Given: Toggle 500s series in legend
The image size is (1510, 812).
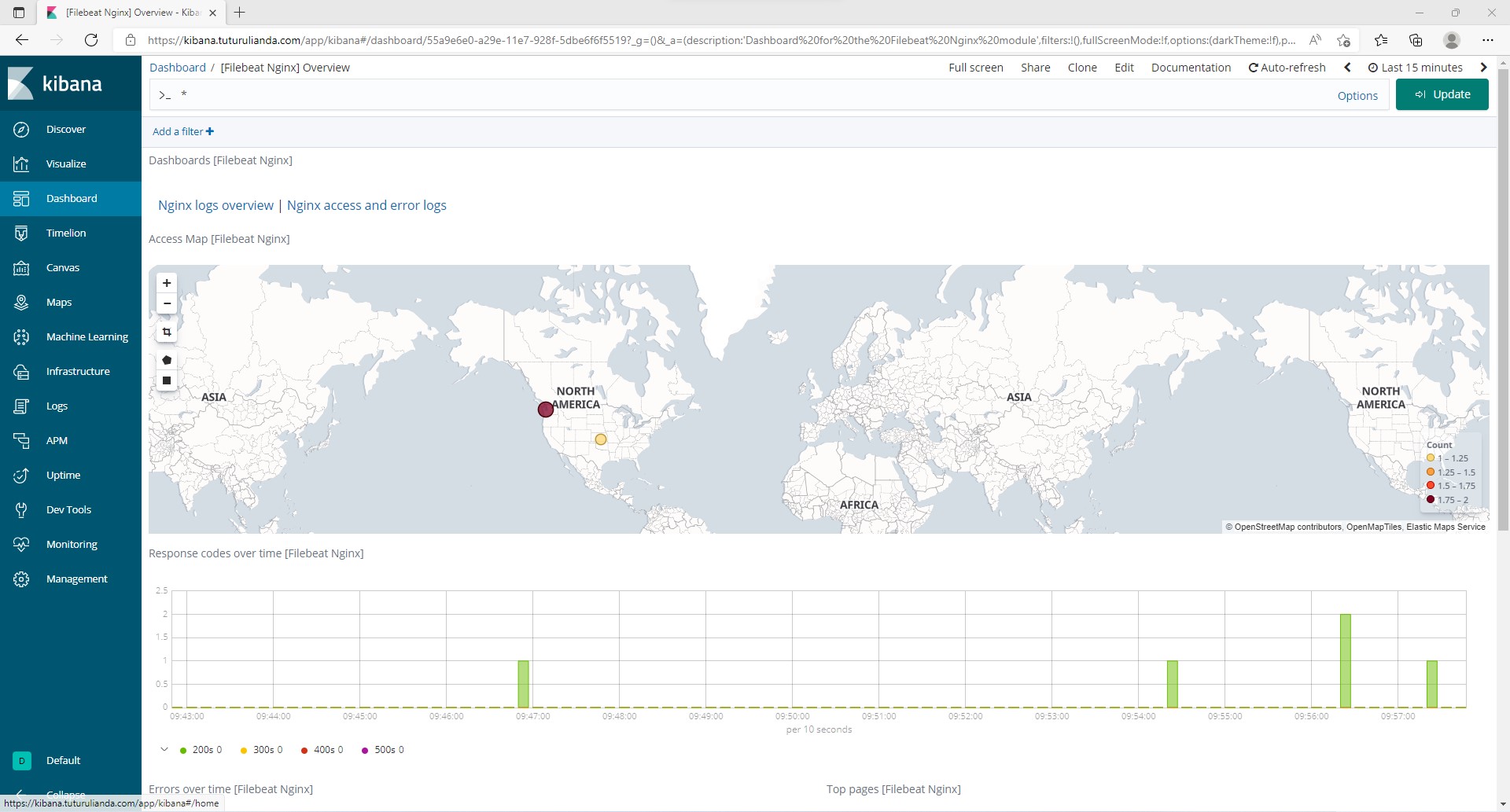Looking at the screenshot, I should (x=382, y=750).
